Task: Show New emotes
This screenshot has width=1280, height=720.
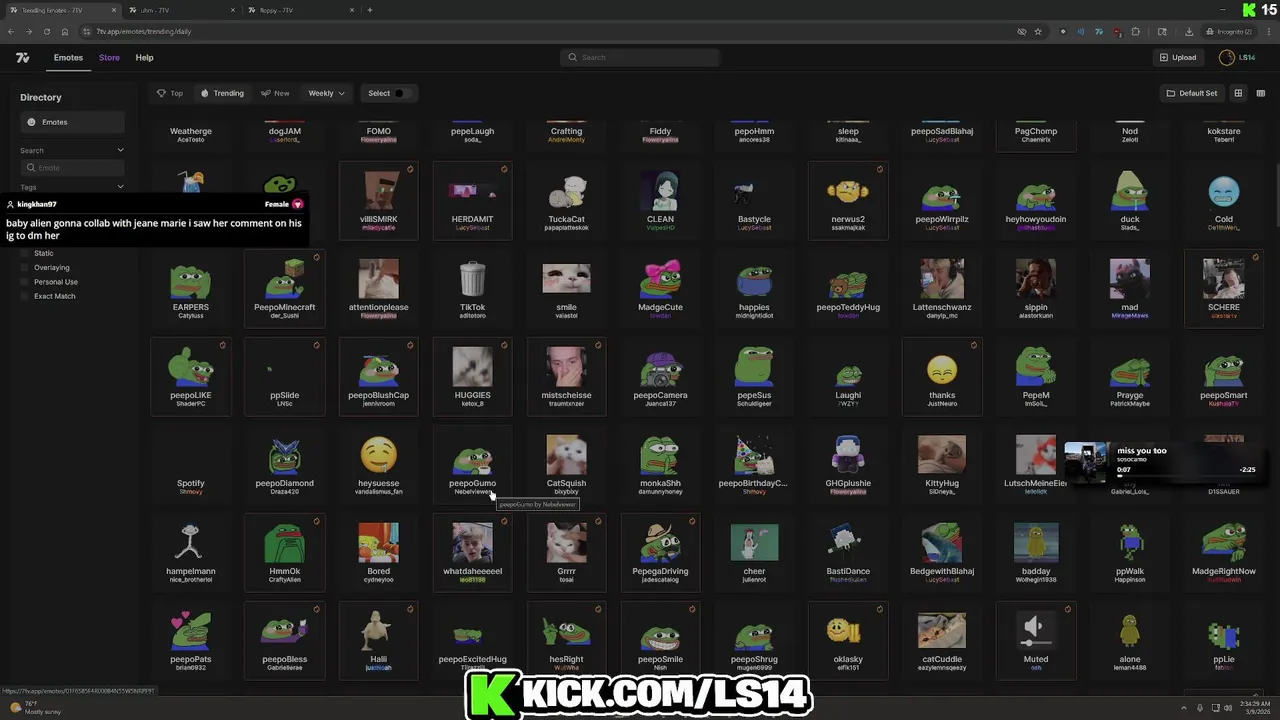Action: [275, 93]
